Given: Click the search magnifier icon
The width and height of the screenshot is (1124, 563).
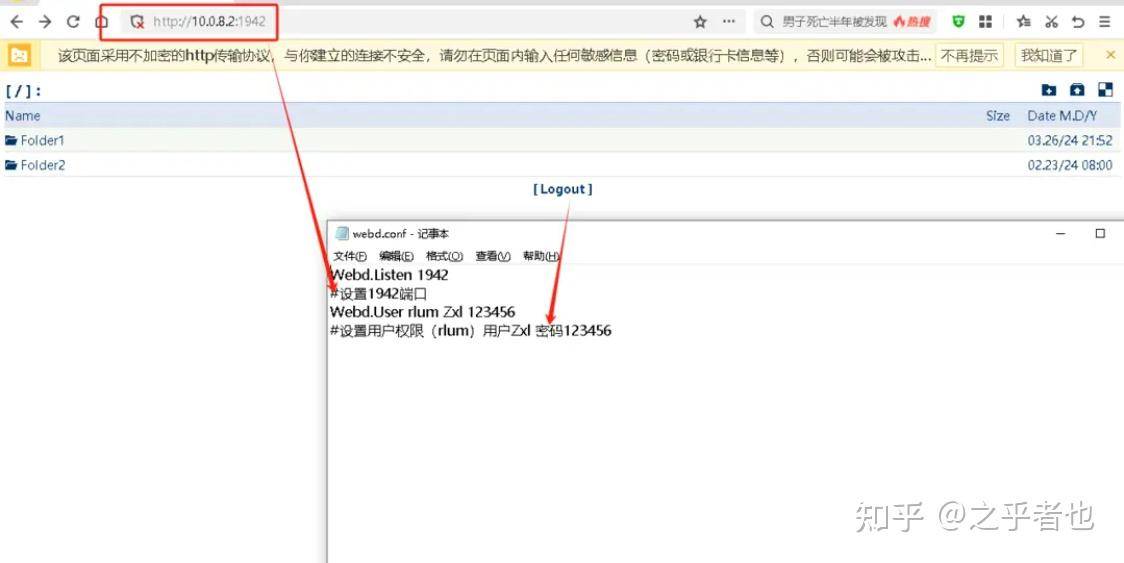Looking at the screenshot, I should point(767,22).
